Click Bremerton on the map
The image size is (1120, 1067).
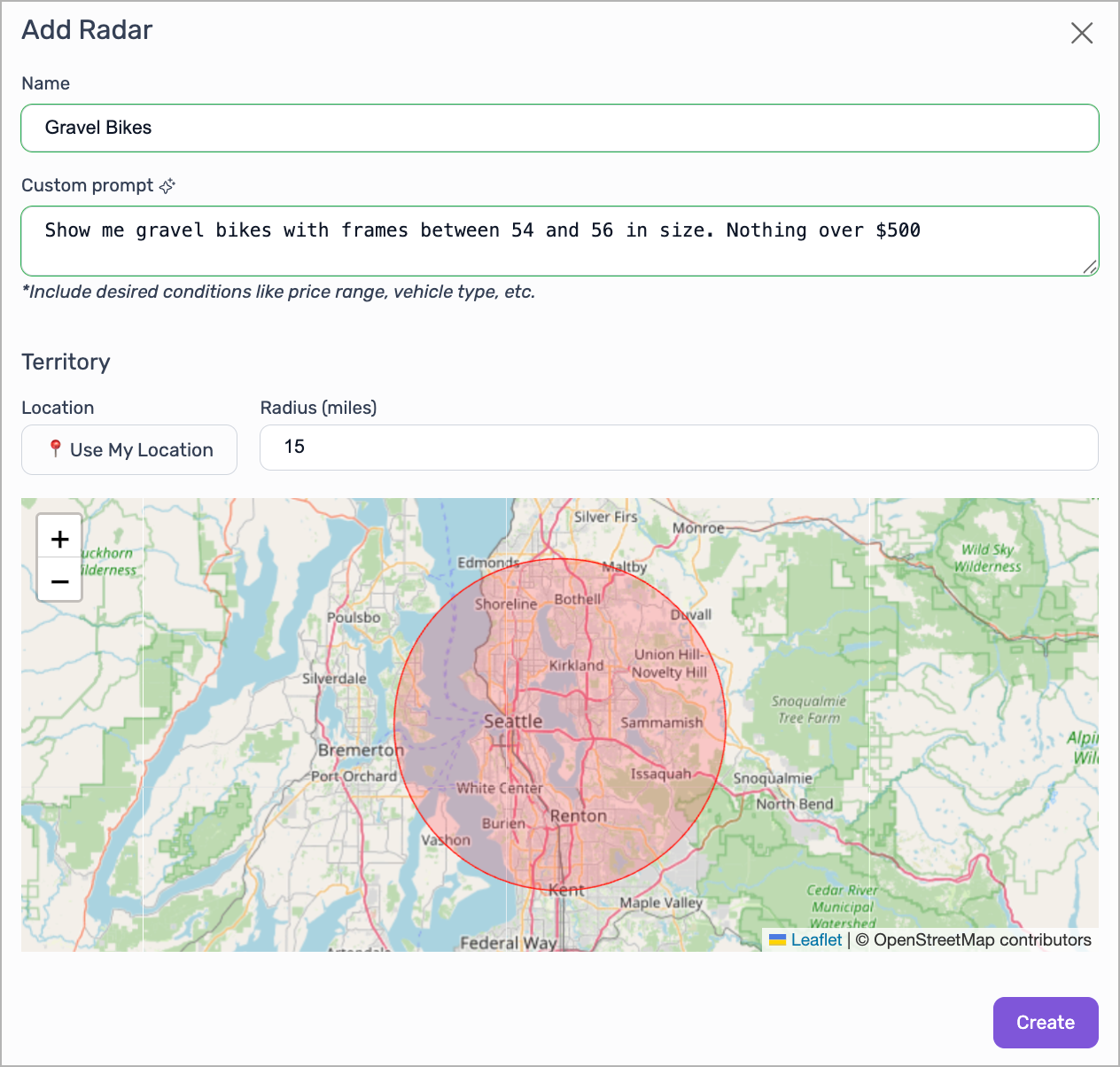pyautogui.click(x=361, y=750)
